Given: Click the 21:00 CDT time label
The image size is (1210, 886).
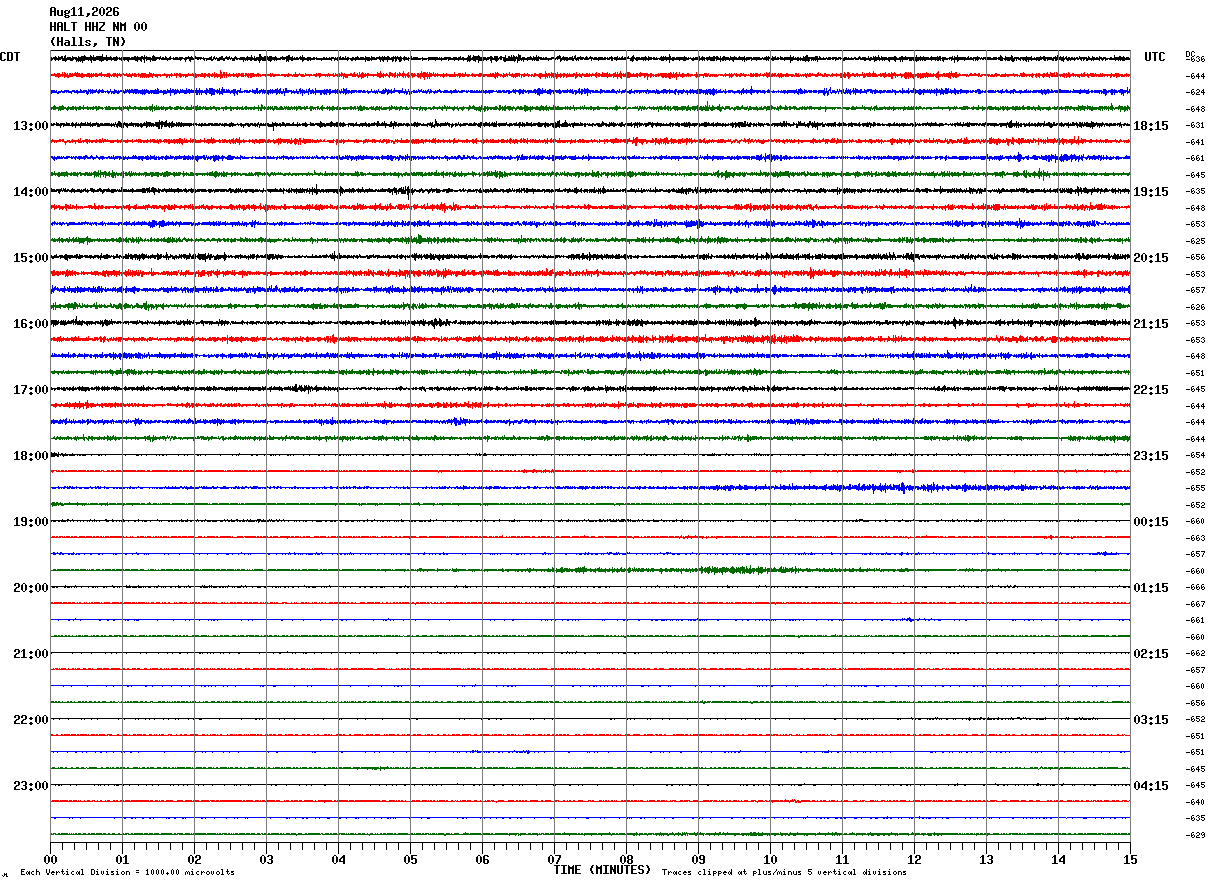Looking at the screenshot, I should pyautogui.click(x=30, y=654).
